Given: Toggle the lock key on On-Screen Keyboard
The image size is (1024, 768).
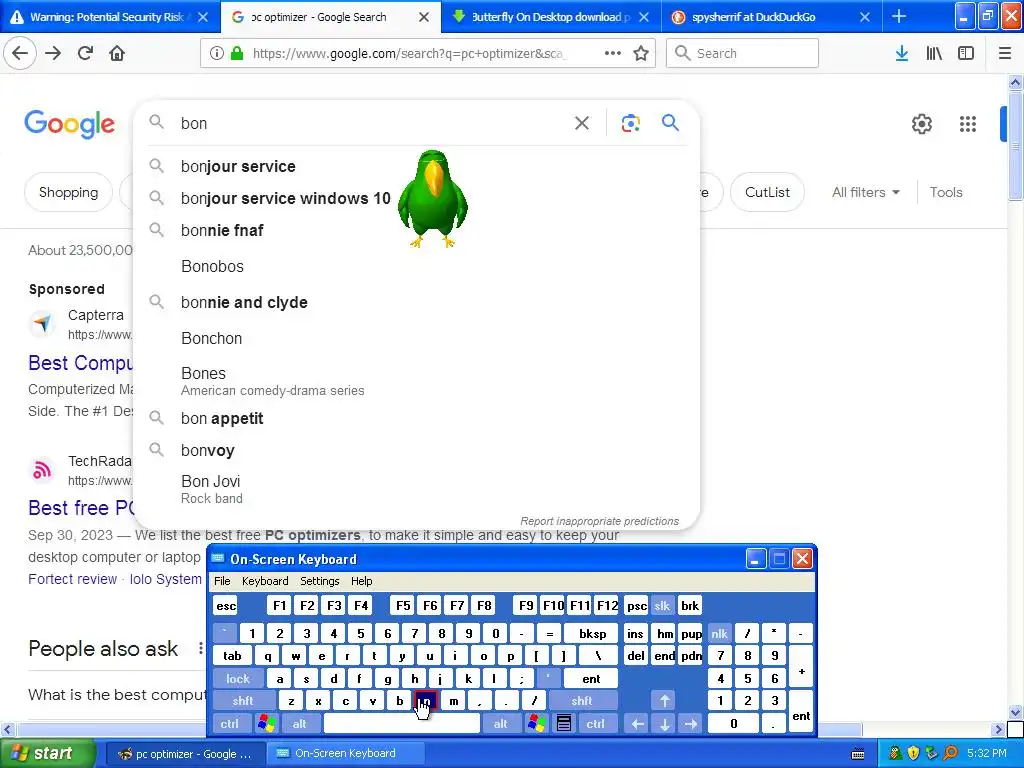Looking at the screenshot, I should [238, 679].
